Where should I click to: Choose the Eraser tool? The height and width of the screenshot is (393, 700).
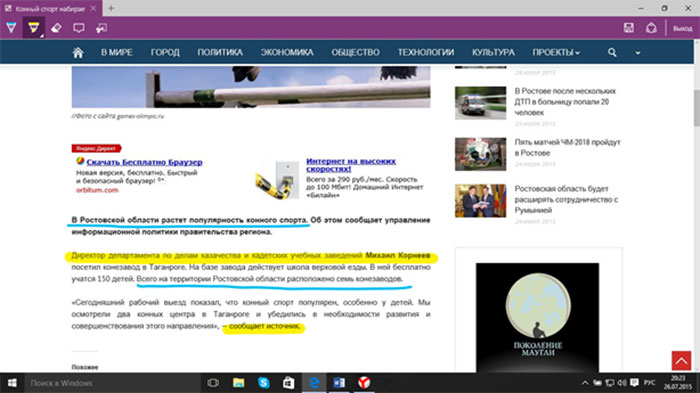56,28
